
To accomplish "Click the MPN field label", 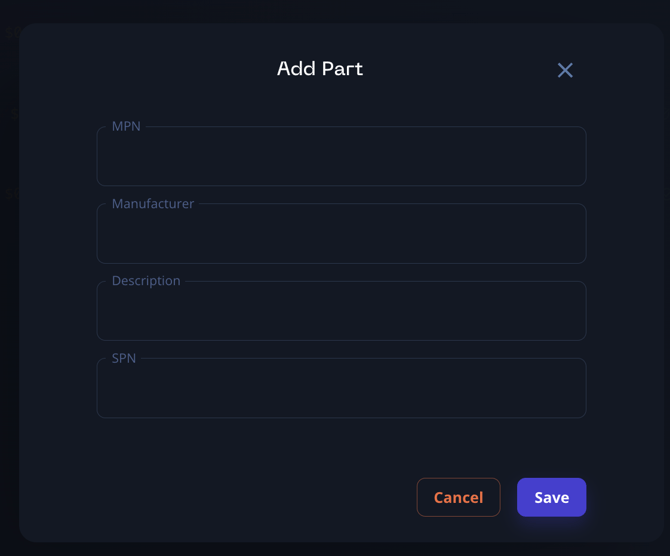I will pyautogui.click(x=126, y=126).
